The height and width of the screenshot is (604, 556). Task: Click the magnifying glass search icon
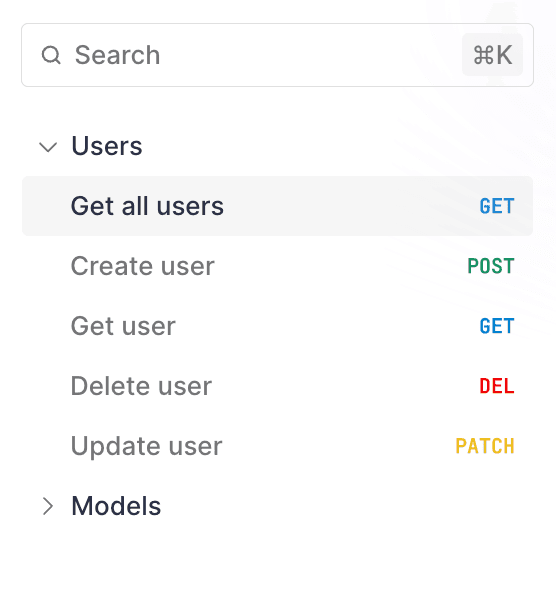pyautogui.click(x=51, y=55)
